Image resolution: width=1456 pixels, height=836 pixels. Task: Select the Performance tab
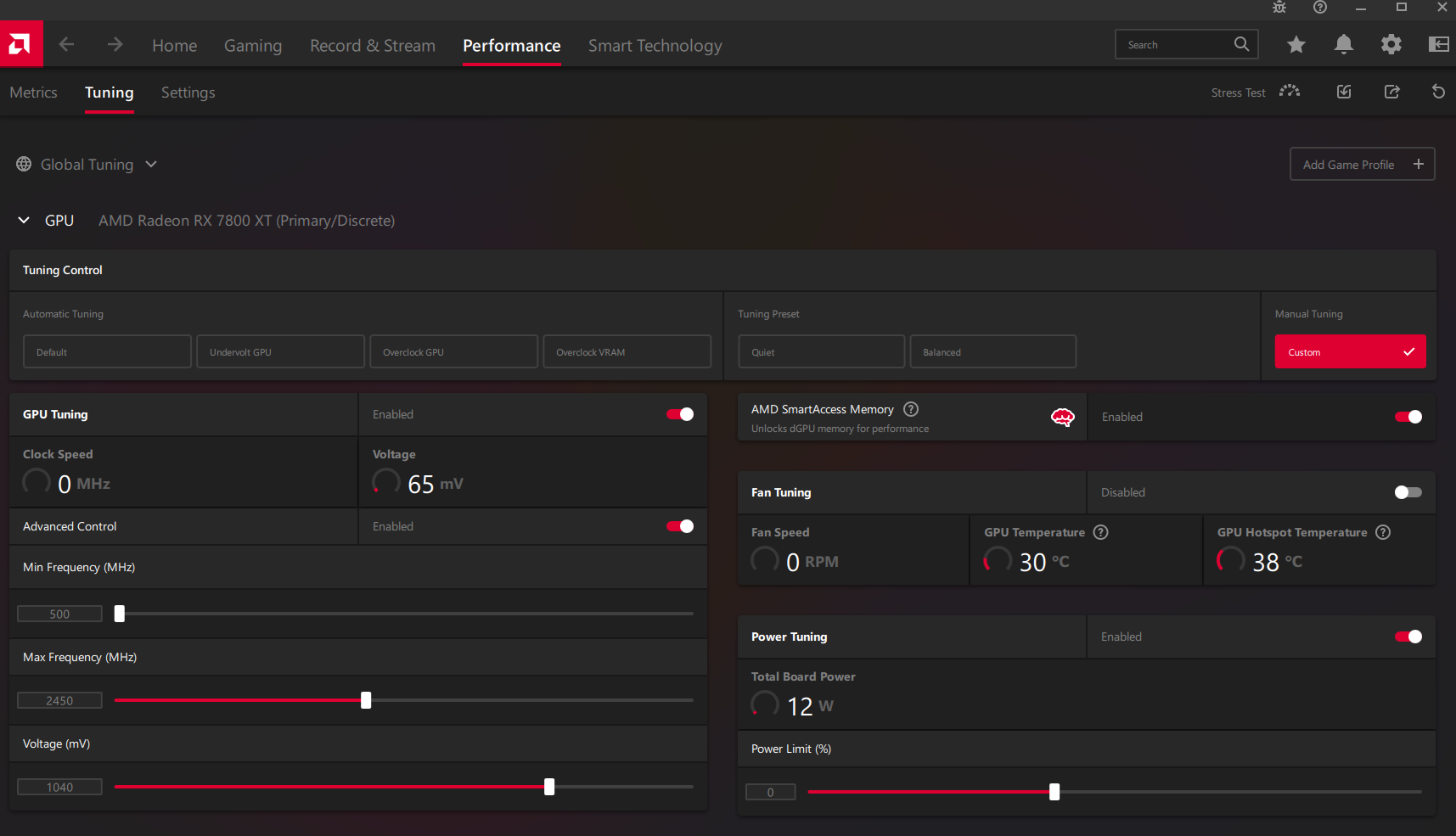pyautogui.click(x=512, y=46)
